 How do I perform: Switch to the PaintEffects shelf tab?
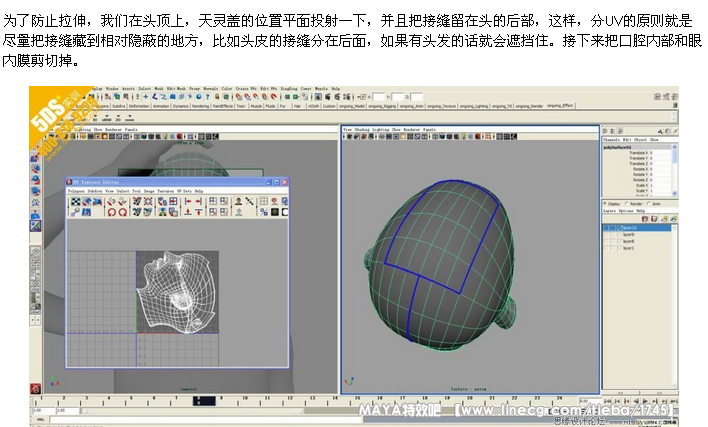pyautogui.click(x=223, y=106)
